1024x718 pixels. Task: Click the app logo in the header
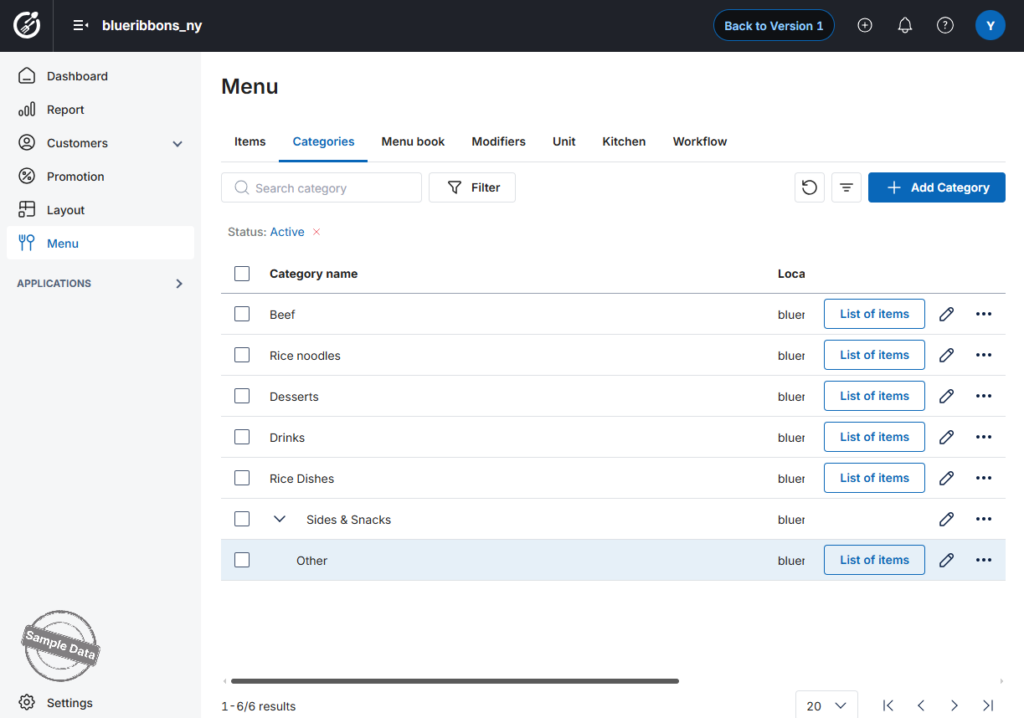27,25
